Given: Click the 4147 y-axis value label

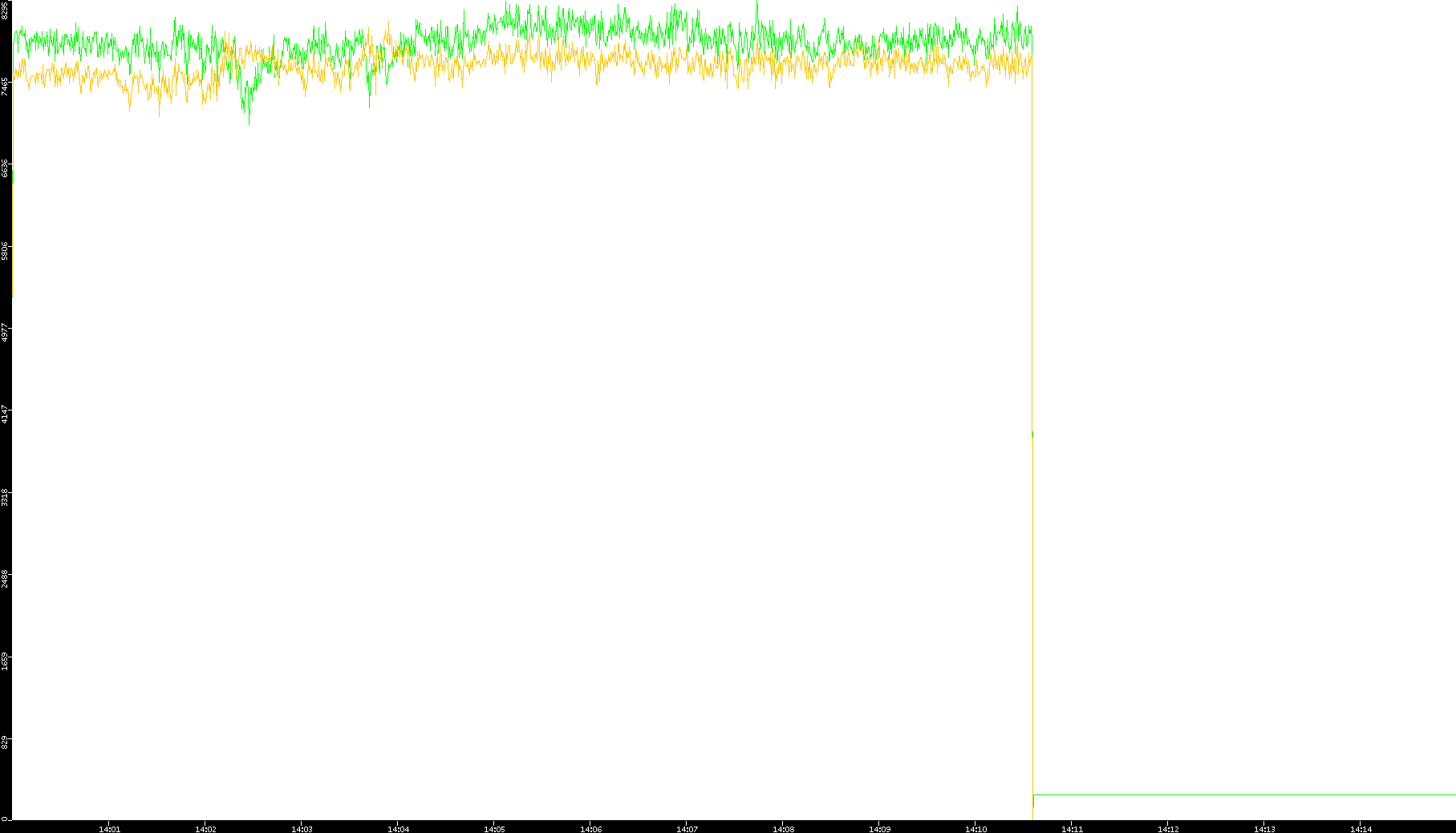Looking at the screenshot, I should (6, 415).
